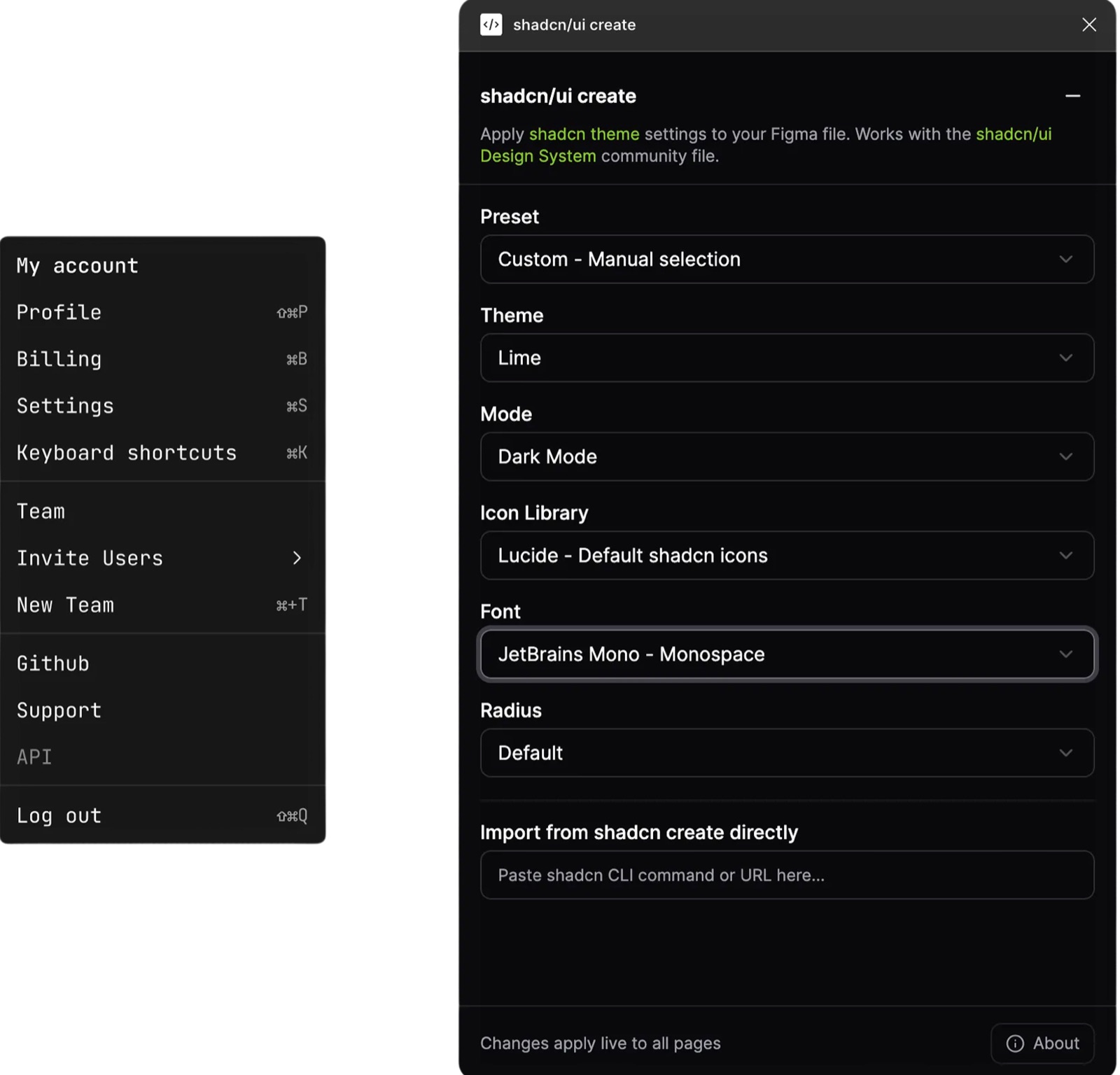Click 'Import from shadcn create directly' label
This screenshot has width=1120, height=1075.
(639, 832)
